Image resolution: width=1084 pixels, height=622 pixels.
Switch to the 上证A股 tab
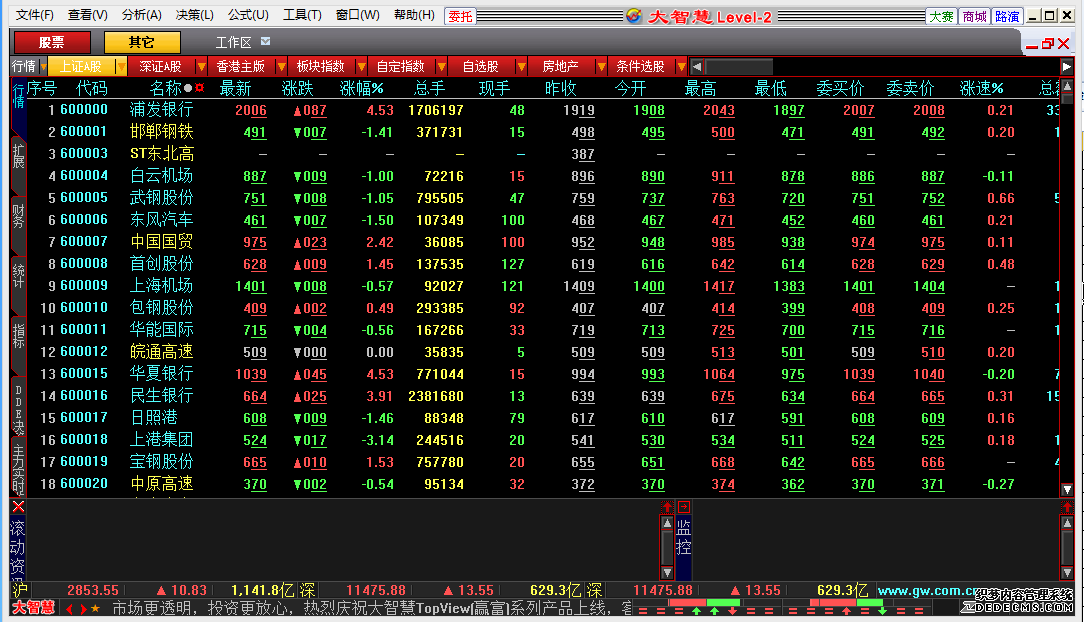click(81, 66)
